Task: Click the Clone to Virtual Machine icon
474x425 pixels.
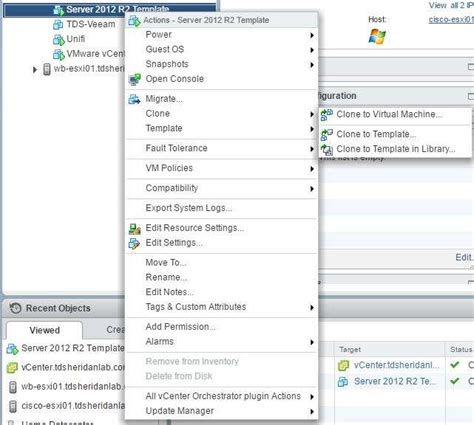Action: [x=326, y=115]
